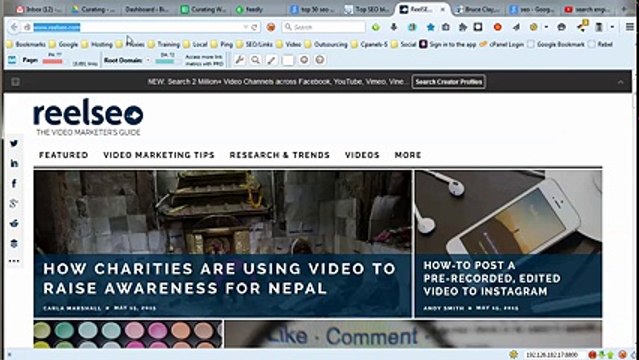This screenshot has height=360, width=639.
Task: Switch to the Dashboard tab
Action: [x=147, y=9]
